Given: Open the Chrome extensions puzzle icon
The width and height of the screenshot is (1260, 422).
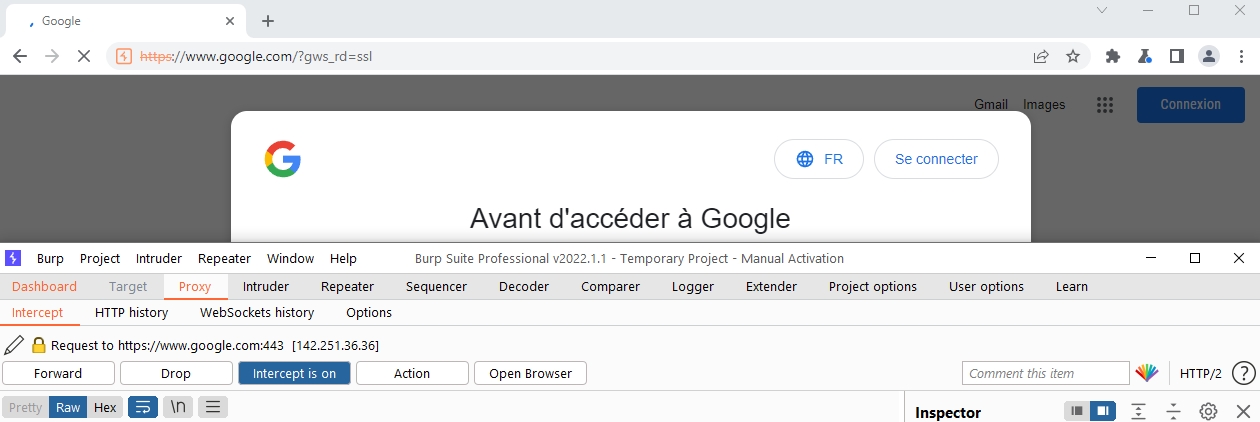Looking at the screenshot, I should 1112,56.
